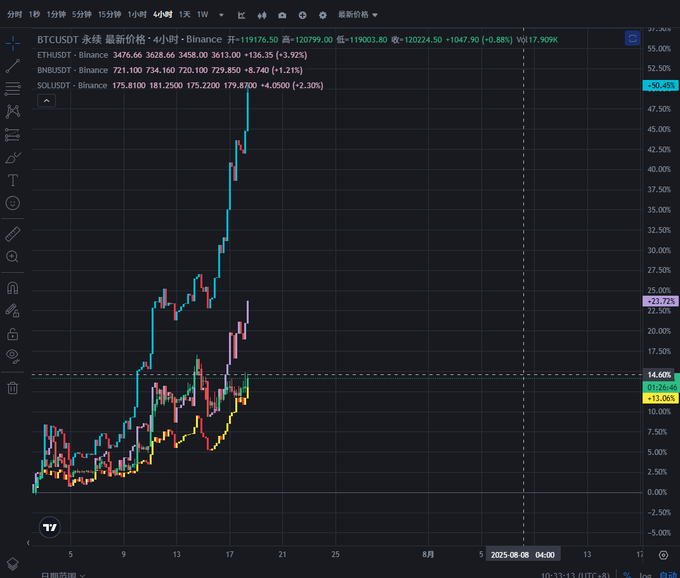Expand the timeframe interval dropdown arrow

222,15
